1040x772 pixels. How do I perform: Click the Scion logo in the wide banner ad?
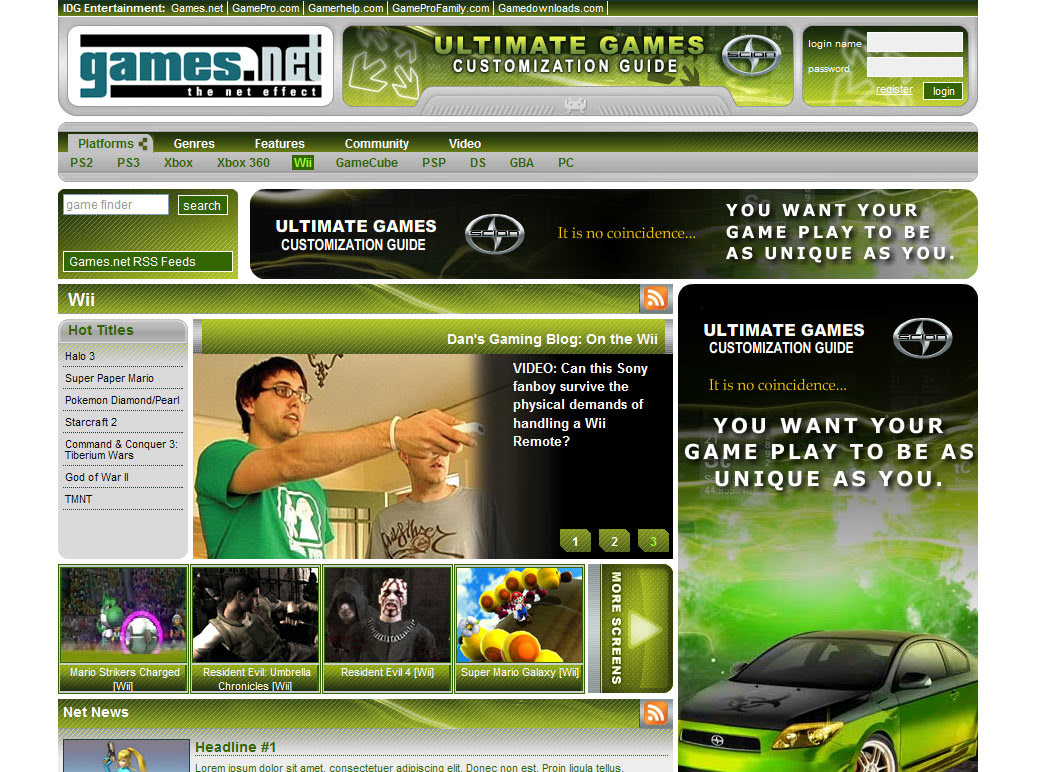(x=494, y=233)
